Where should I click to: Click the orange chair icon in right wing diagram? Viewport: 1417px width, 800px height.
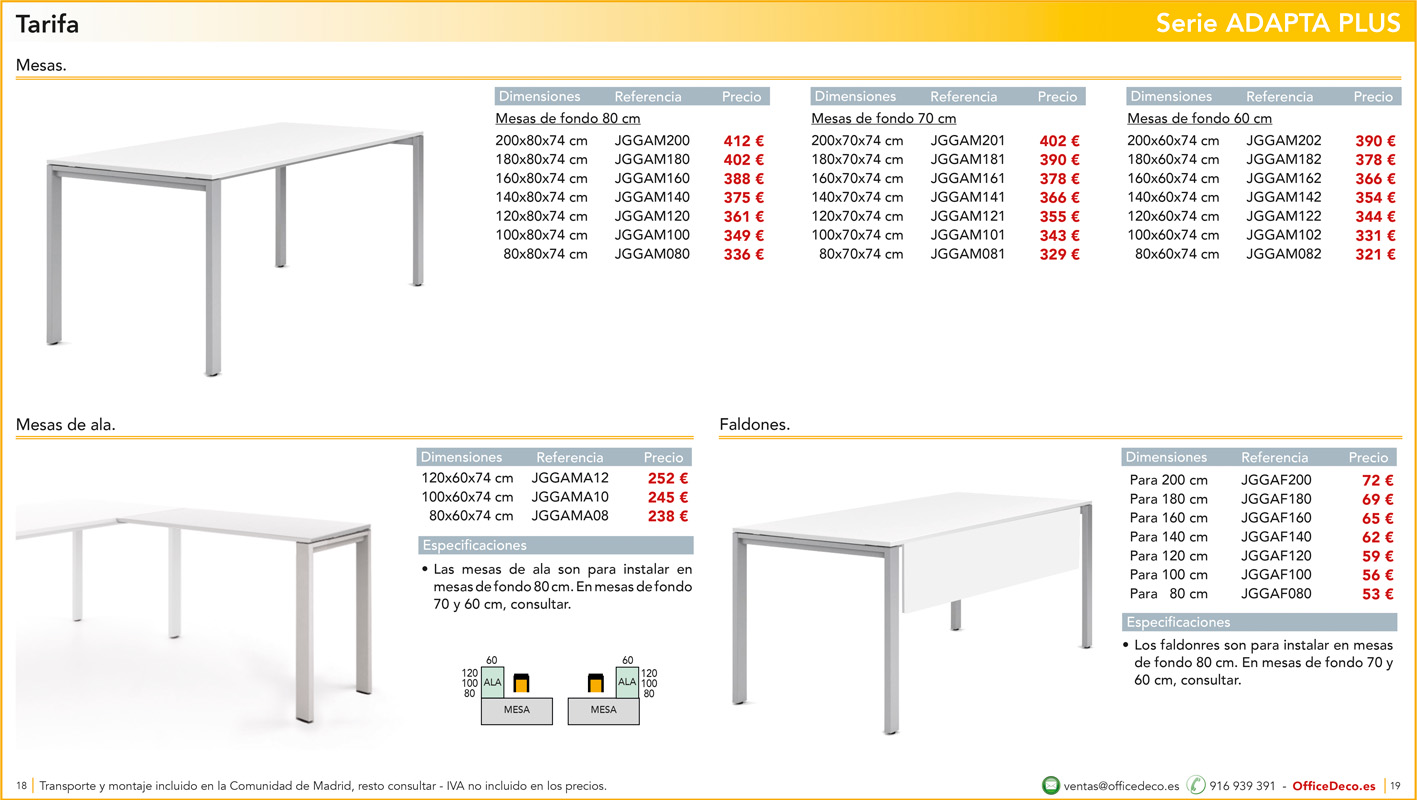coord(597,683)
